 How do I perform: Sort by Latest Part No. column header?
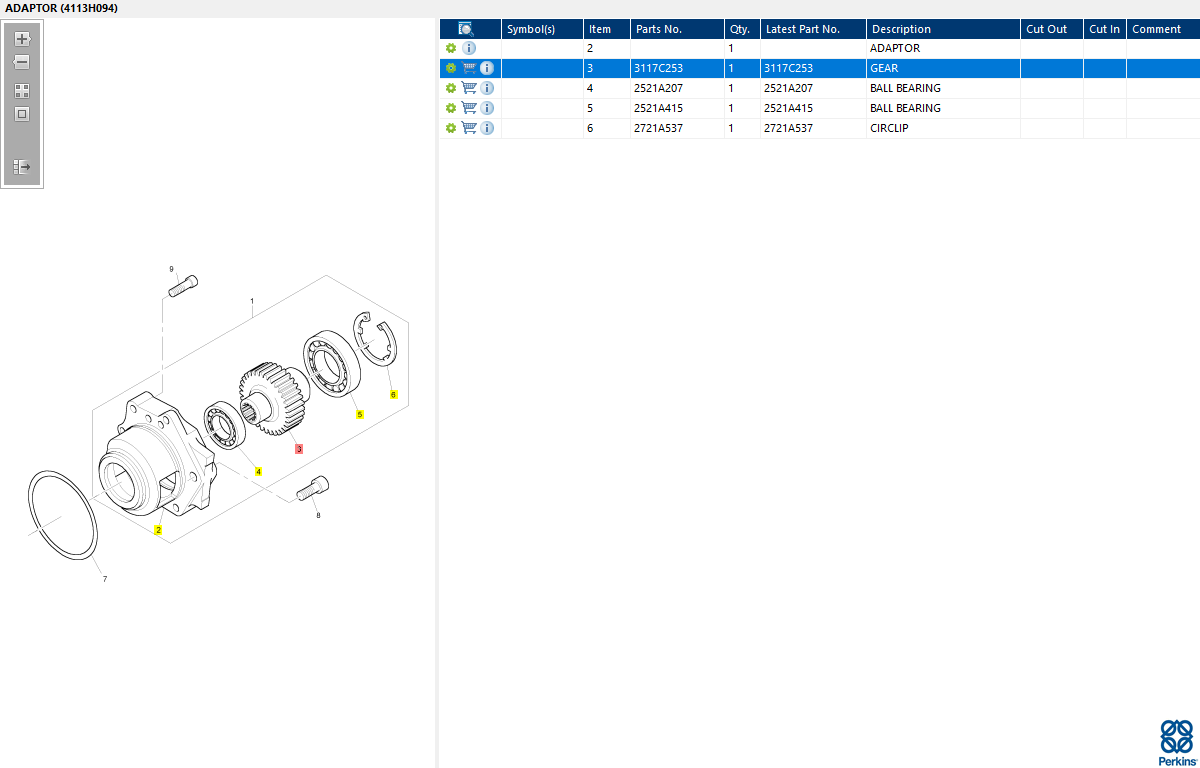tap(813, 29)
